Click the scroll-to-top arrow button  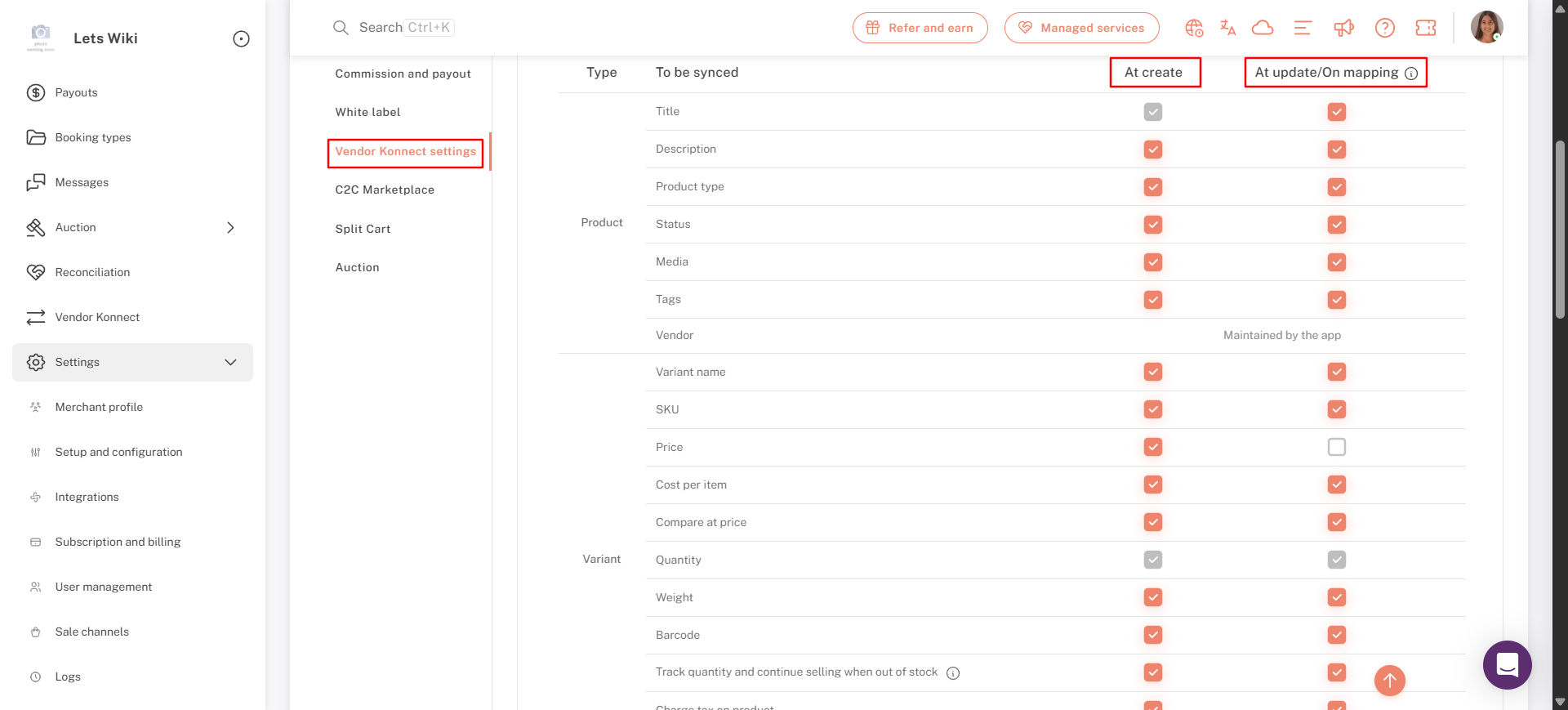pos(1390,680)
